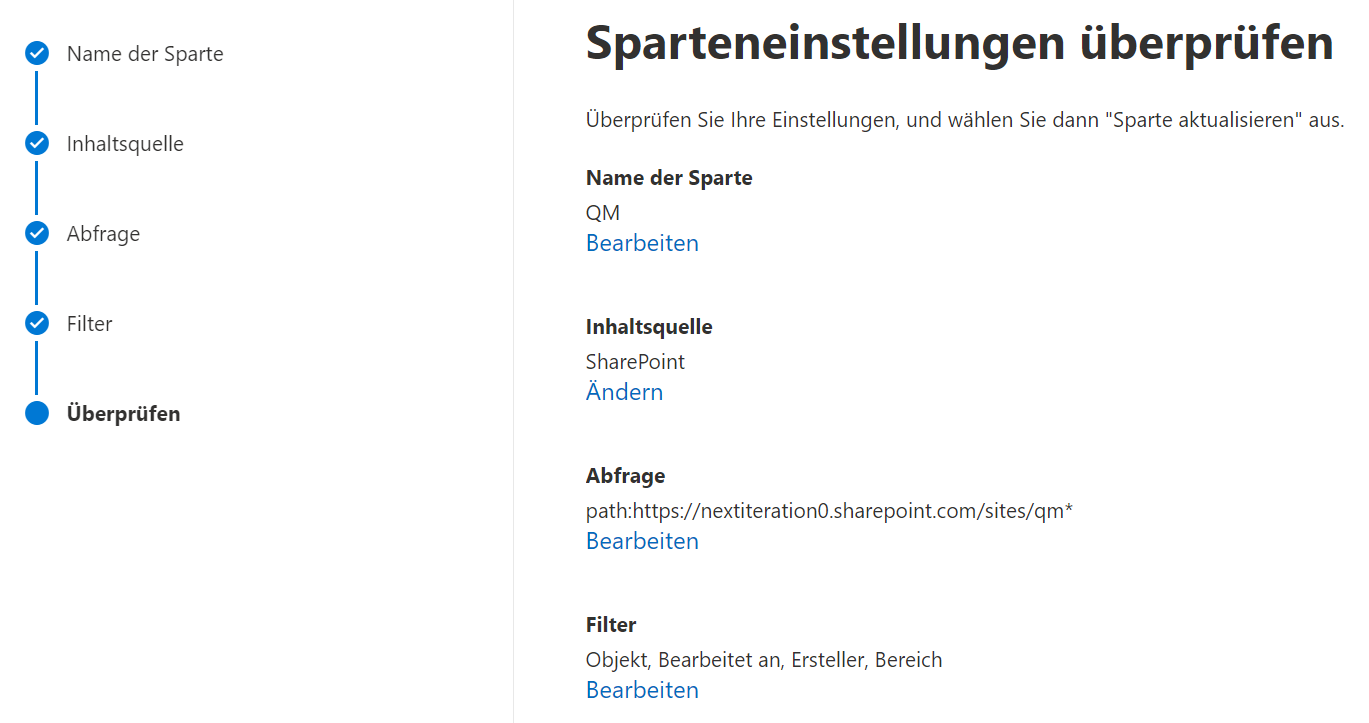Go to the Inhaltsquelle wizard step
This screenshot has height=723, width=1369.
tap(125, 144)
